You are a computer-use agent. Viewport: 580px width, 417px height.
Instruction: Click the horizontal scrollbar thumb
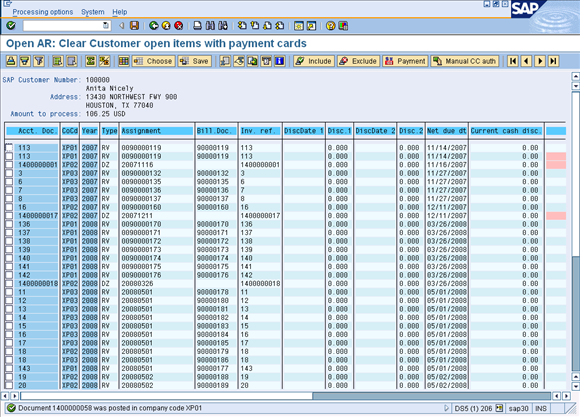431,396
